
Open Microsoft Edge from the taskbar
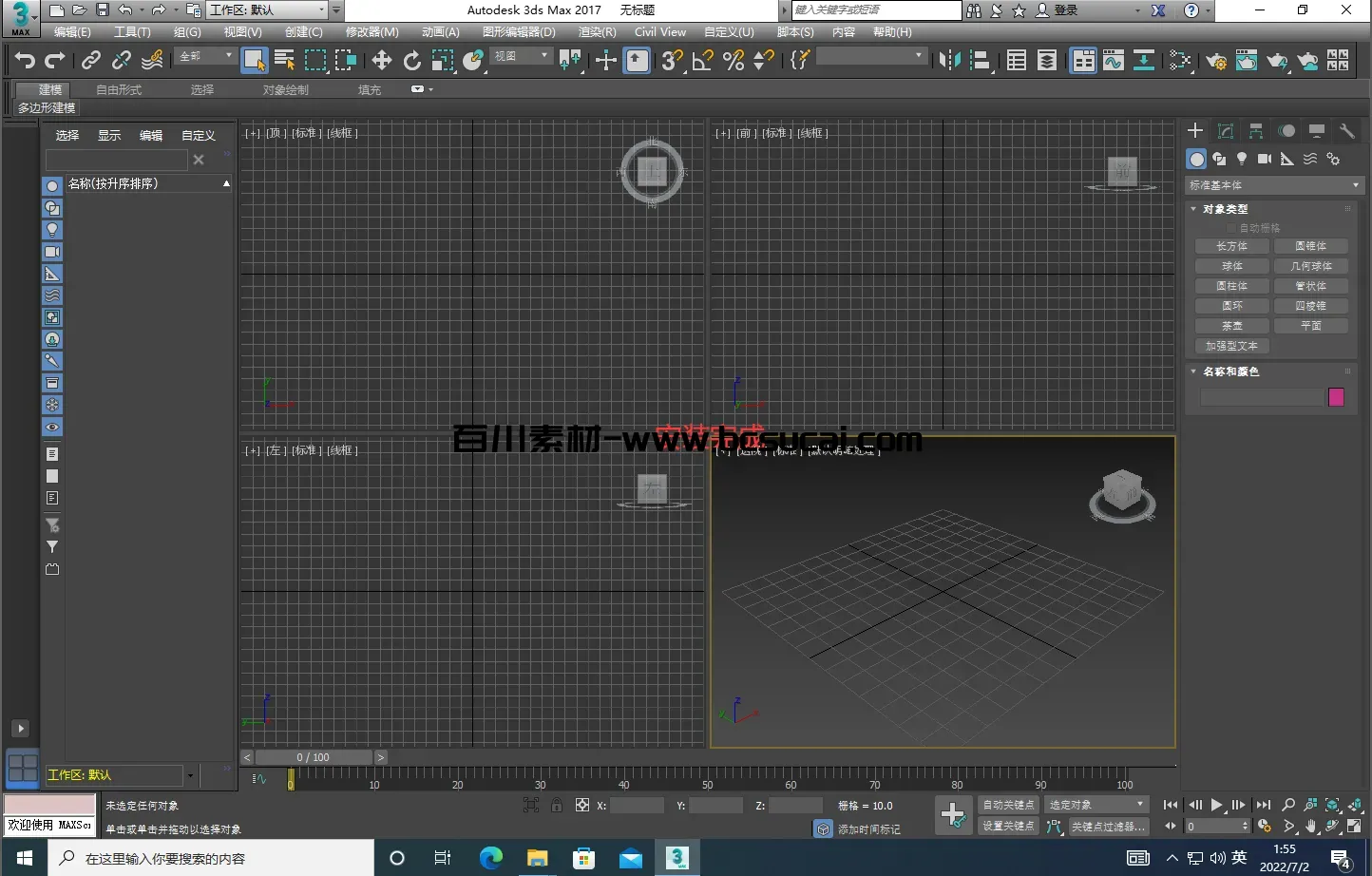(x=490, y=858)
